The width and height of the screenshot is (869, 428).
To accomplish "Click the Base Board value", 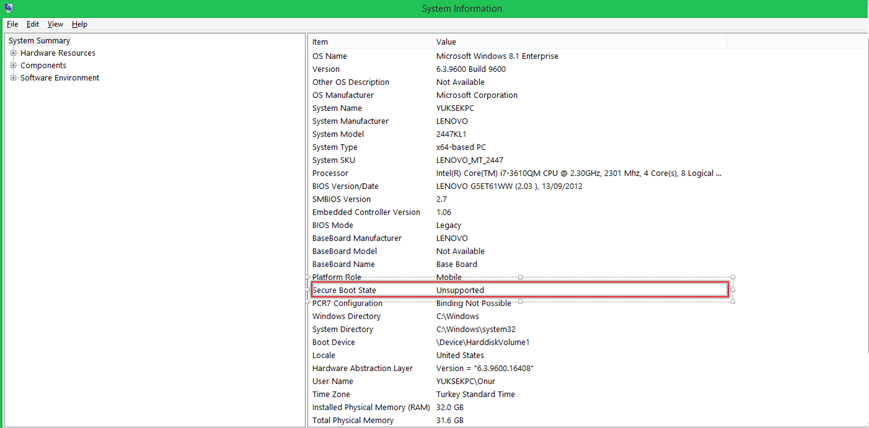I will coord(456,264).
